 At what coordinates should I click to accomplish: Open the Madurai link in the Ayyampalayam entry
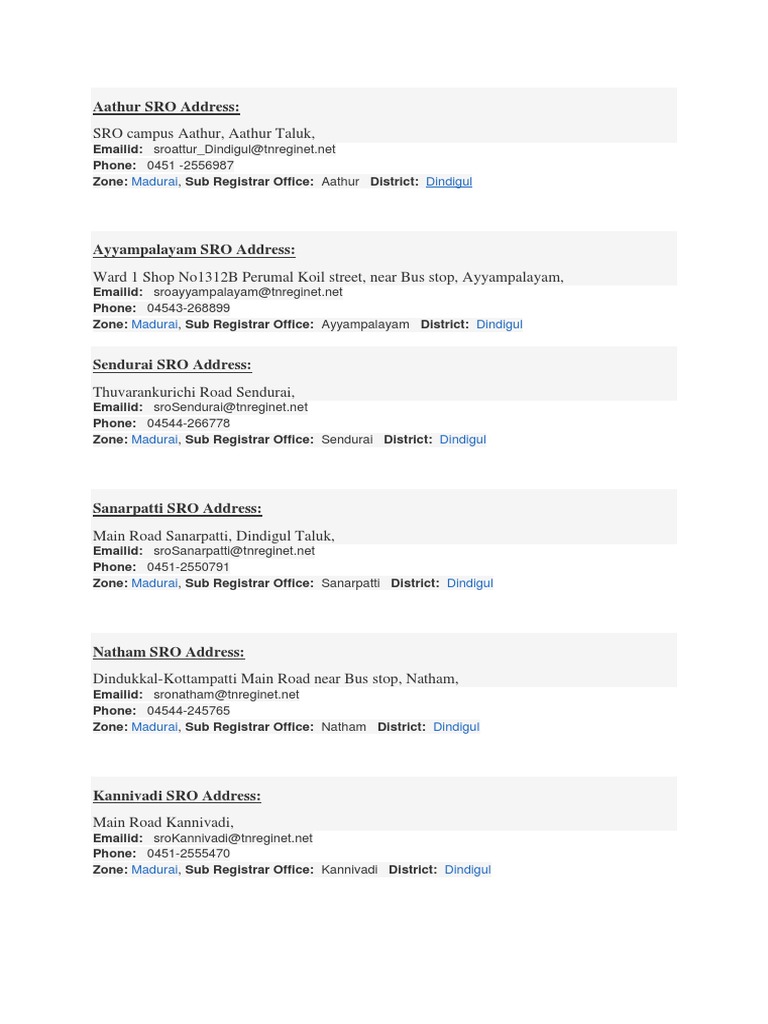point(154,325)
